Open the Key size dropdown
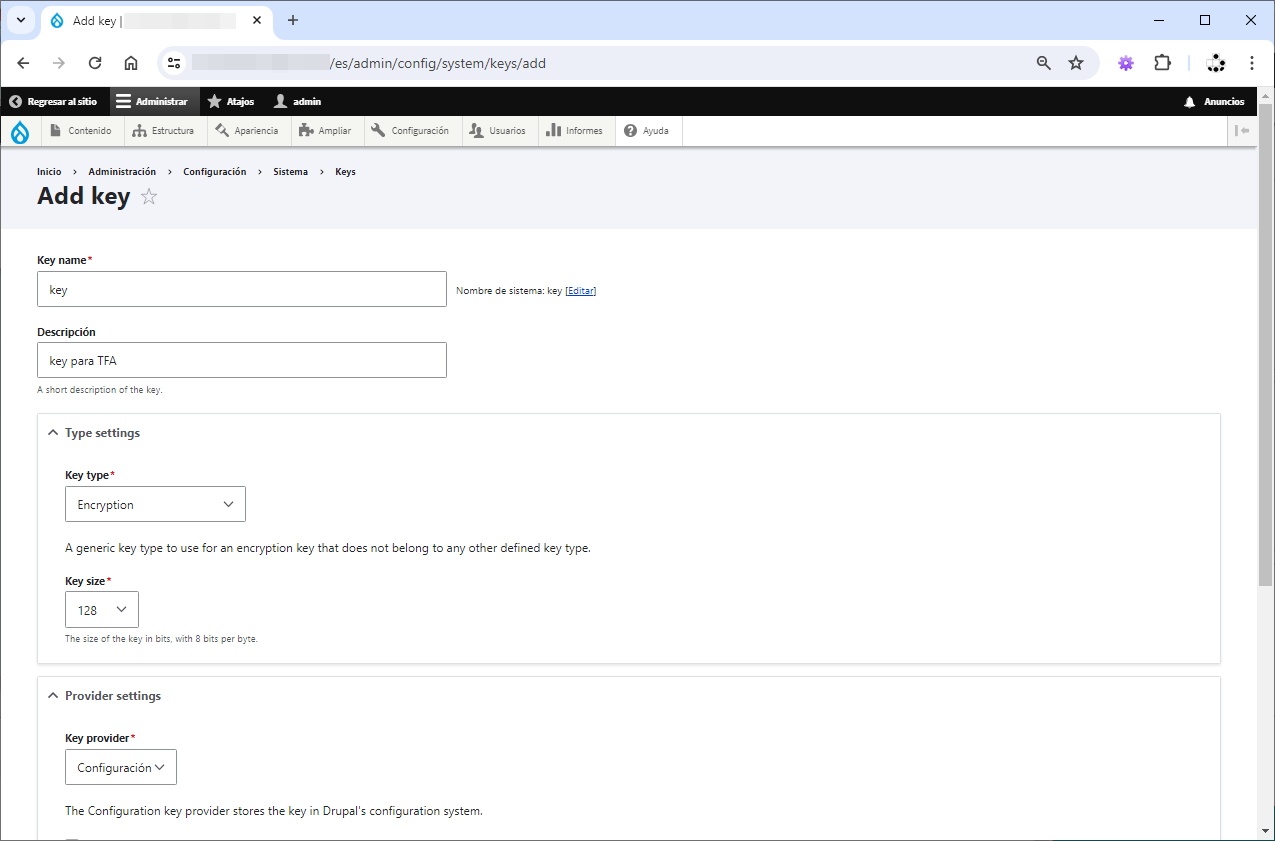Screen dimensions: 1275x841 point(102,609)
